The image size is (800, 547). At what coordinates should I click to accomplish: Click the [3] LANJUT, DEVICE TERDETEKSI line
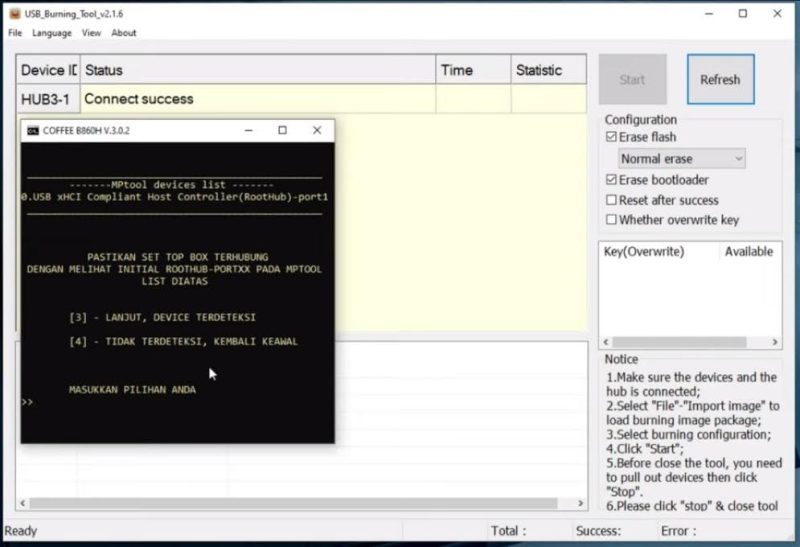pos(162,317)
